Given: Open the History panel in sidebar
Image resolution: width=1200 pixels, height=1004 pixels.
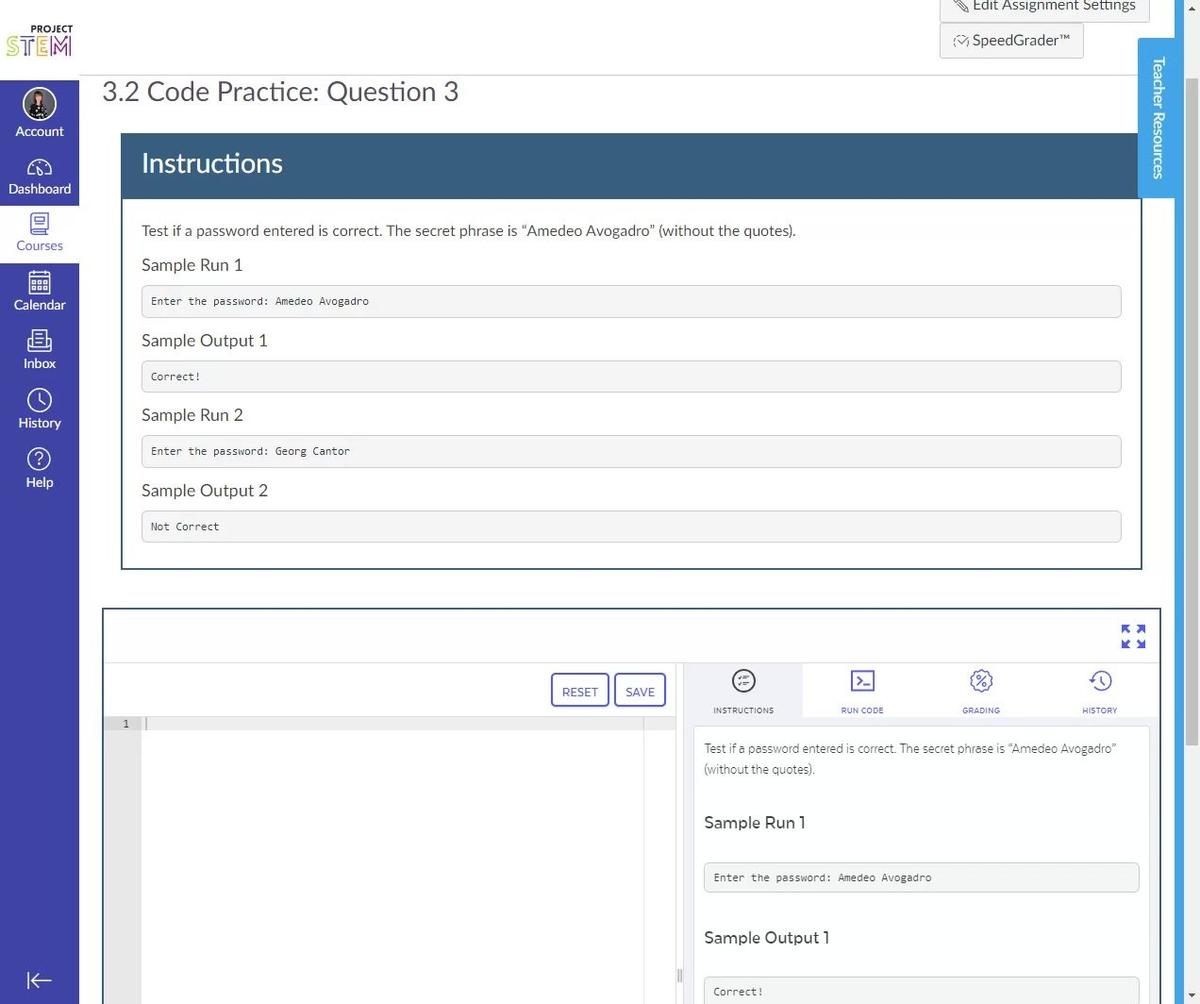Looking at the screenshot, I should point(39,409).
